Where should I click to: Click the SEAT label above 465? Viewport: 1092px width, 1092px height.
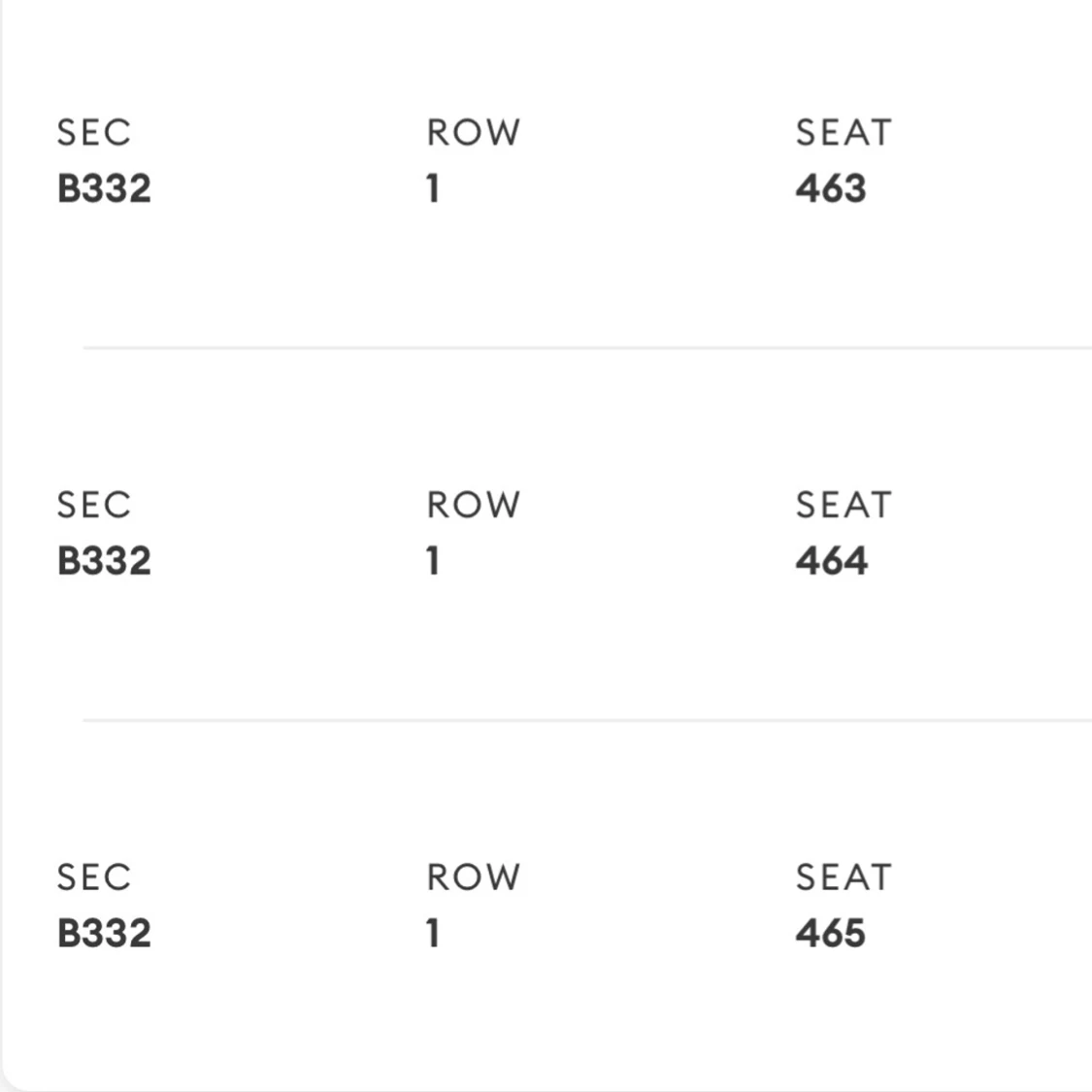[844, 877]
